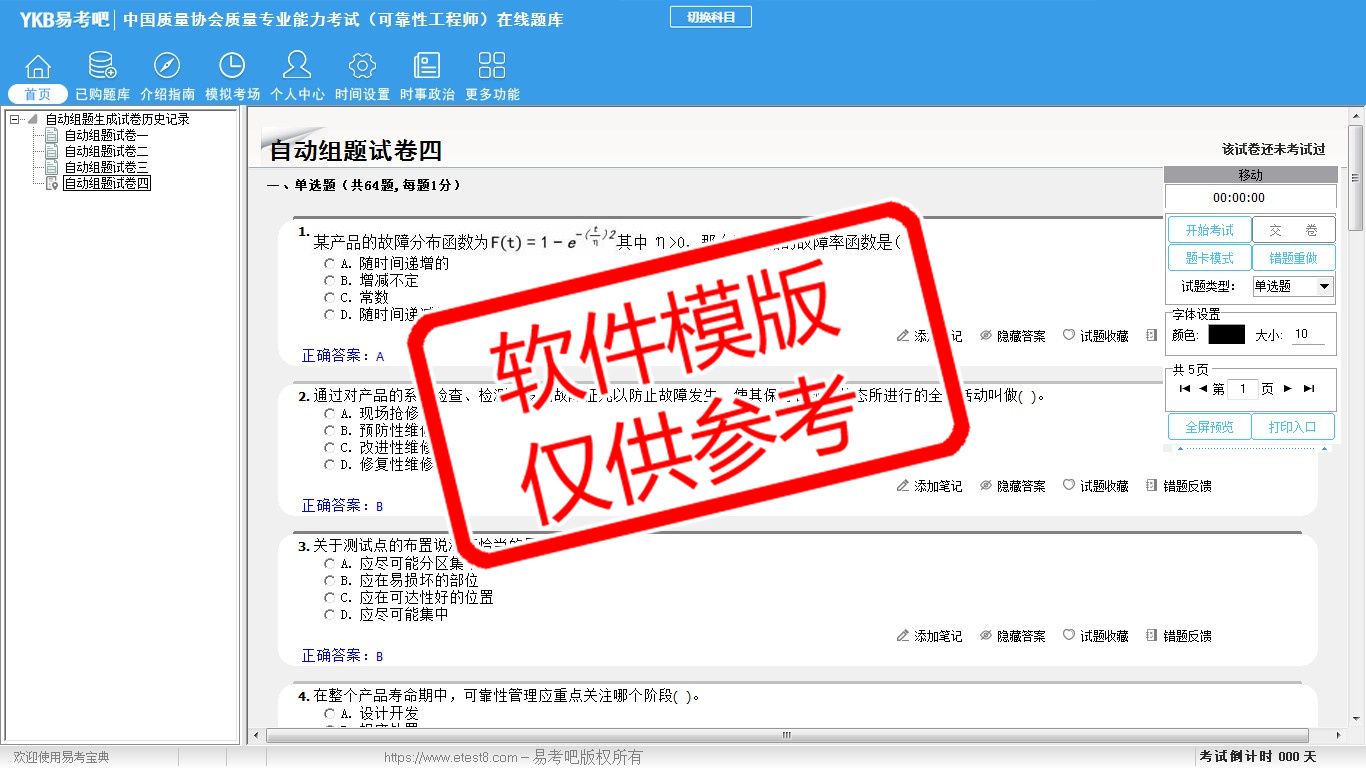Image resolution: width=1366 pixels, height=768 pixels.
Task: Click 交卷 button
Action: (1294, 230)
